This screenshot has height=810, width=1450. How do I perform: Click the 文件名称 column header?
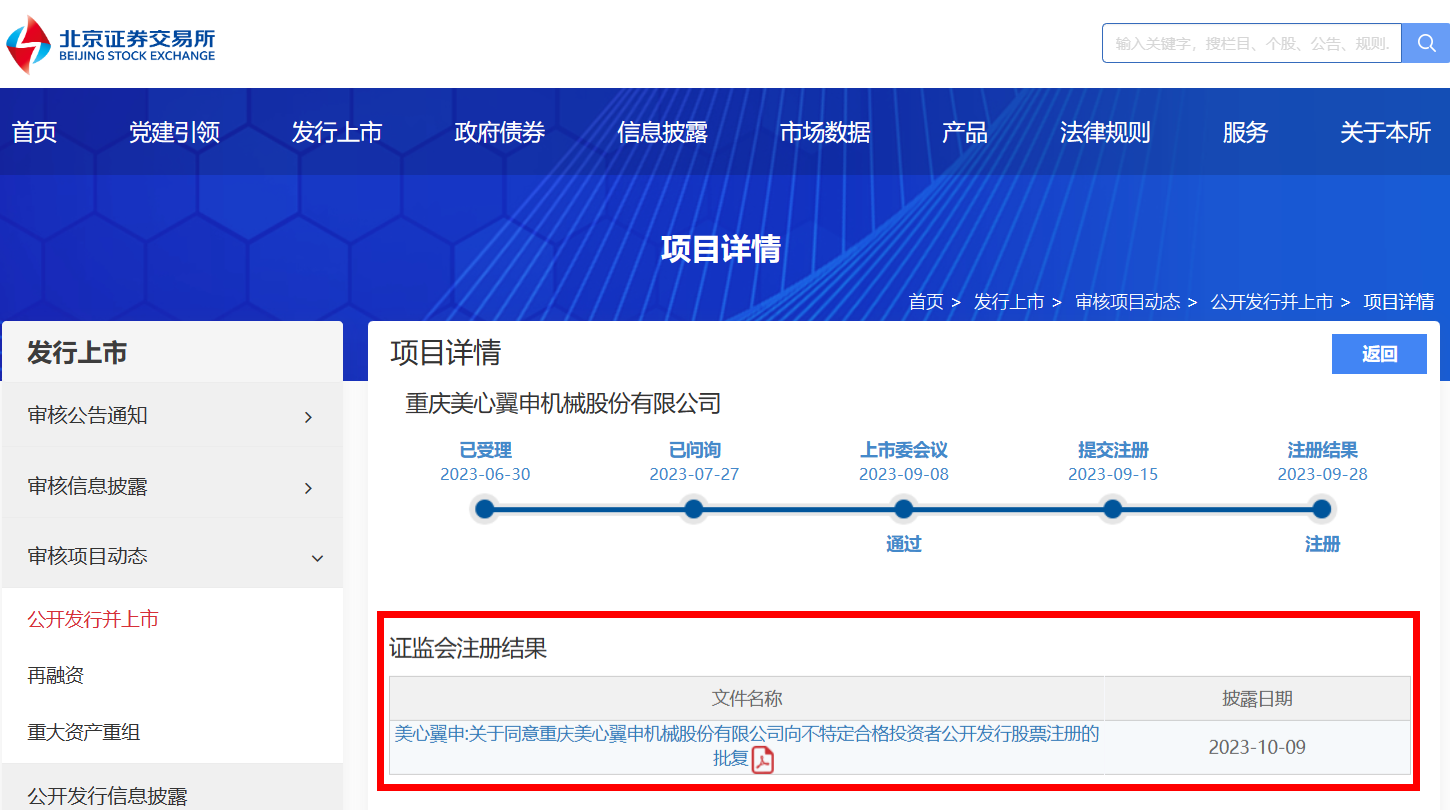747,699
